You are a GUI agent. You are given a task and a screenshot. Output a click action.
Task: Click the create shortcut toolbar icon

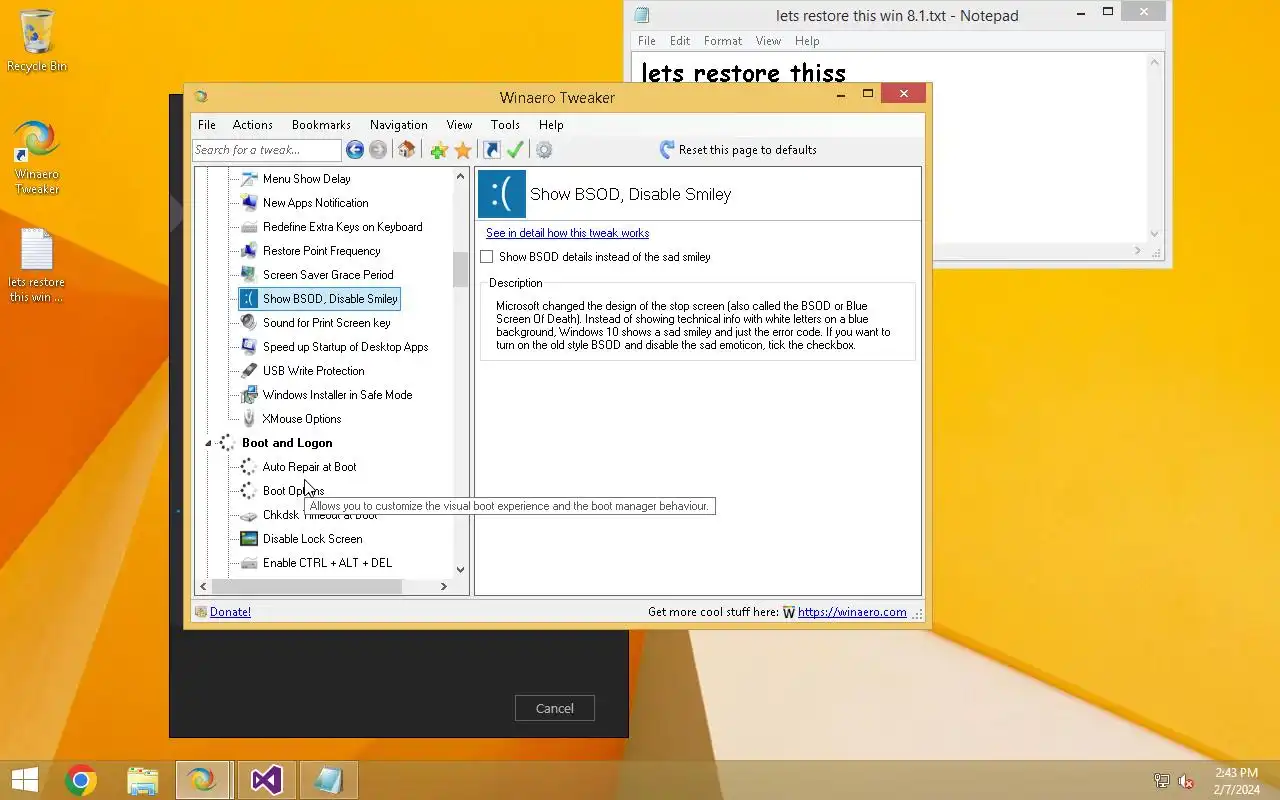tap(491, 150)
